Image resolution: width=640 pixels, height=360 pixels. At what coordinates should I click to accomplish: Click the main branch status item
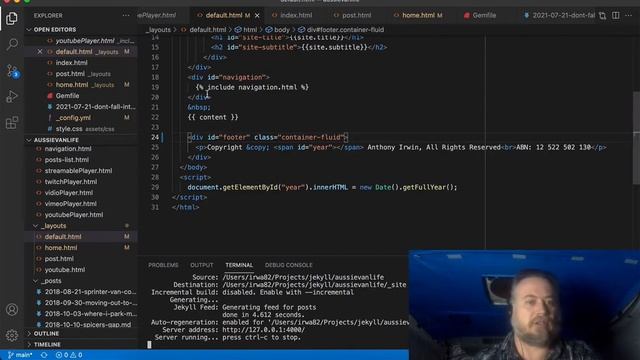[20, 355]
